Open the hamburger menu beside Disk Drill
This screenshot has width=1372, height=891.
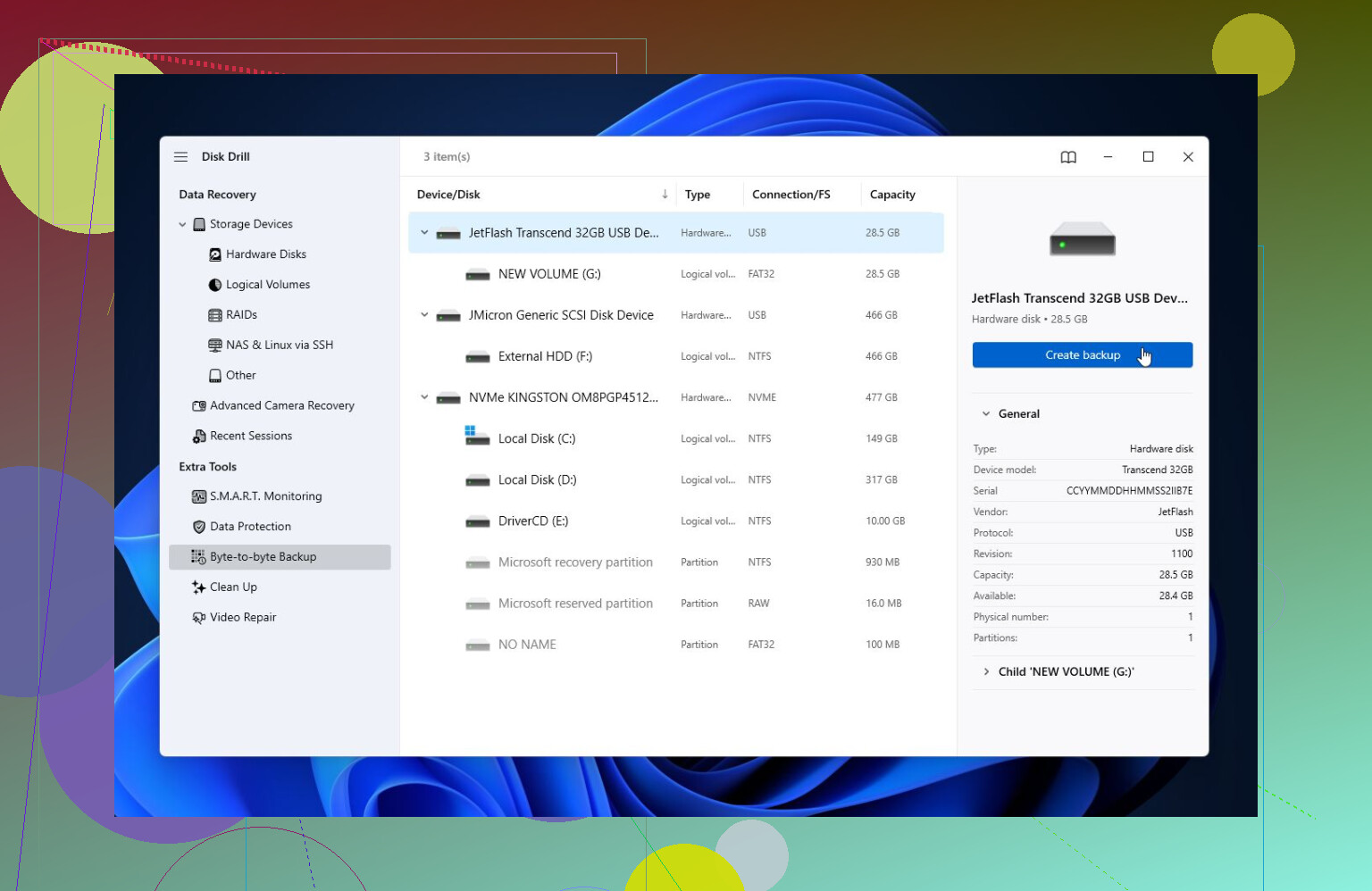pos(180,157)
